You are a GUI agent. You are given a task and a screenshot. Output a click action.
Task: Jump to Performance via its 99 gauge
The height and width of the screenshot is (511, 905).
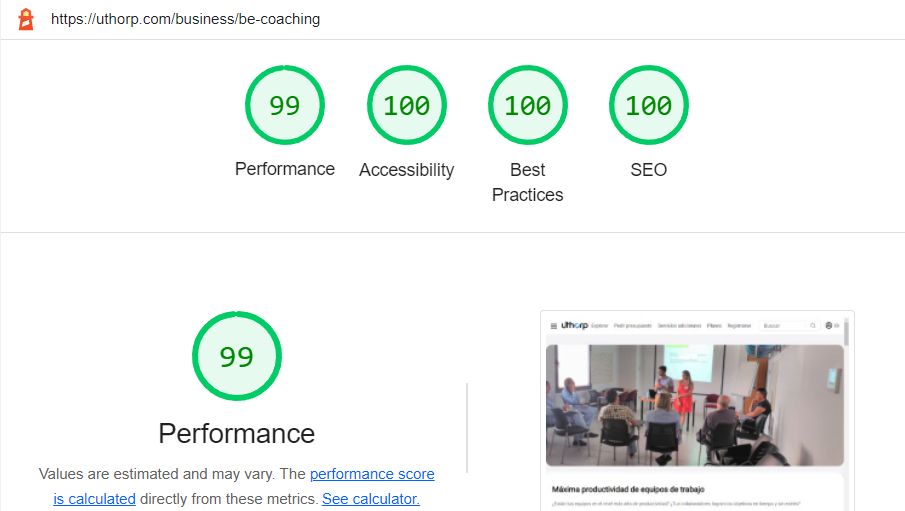[x=285, y=105]
